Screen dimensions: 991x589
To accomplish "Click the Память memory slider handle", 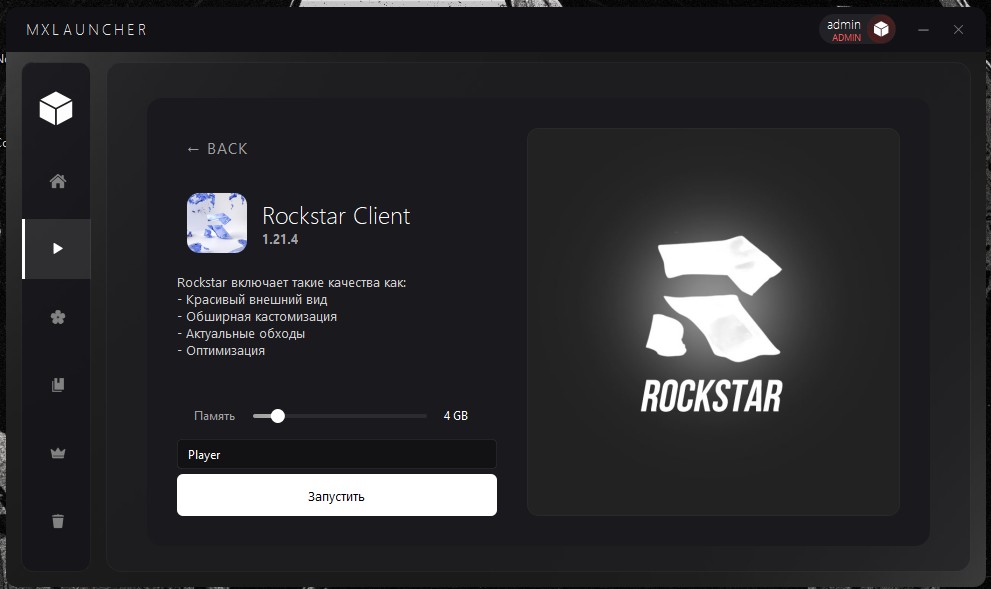I will coord(278,416).
